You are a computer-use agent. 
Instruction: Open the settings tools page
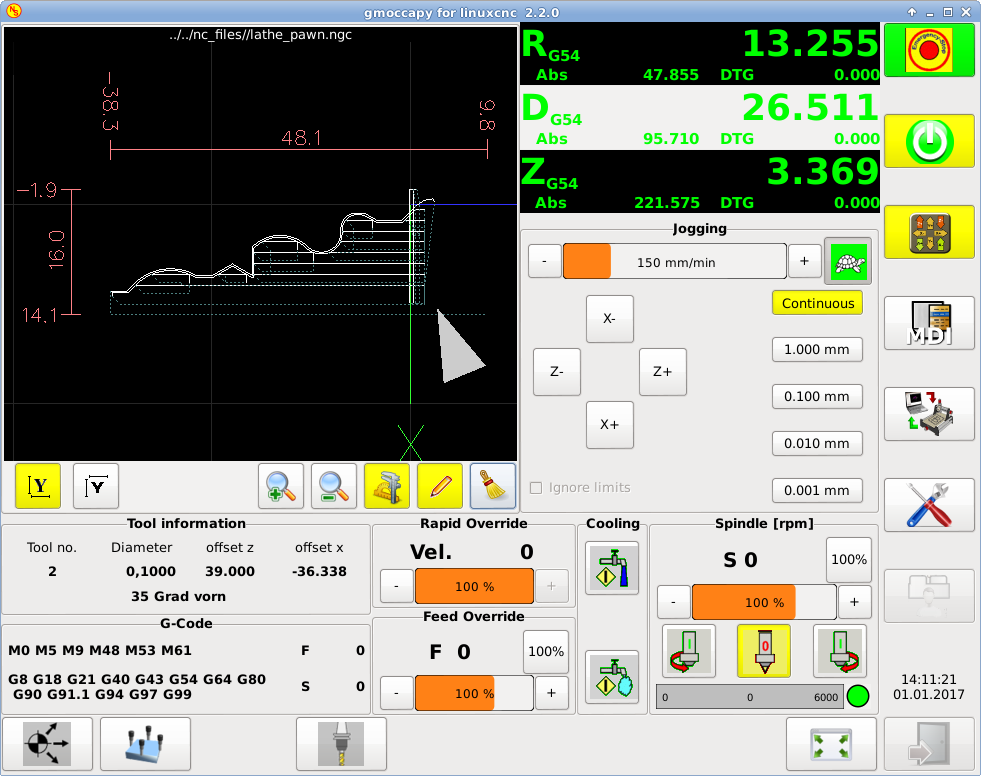(x=929, y=505)
